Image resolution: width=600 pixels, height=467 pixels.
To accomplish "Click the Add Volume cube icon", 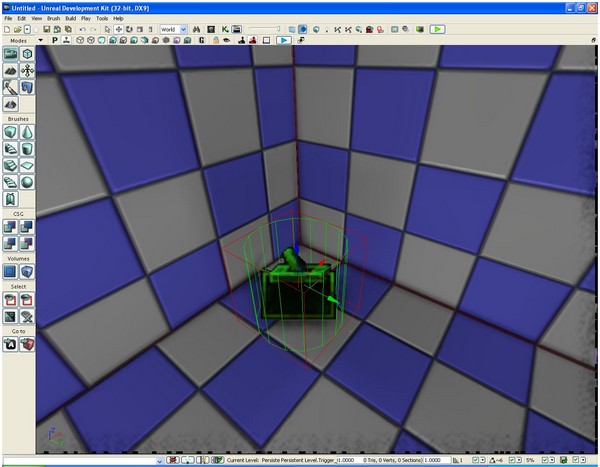I will 27,272.
